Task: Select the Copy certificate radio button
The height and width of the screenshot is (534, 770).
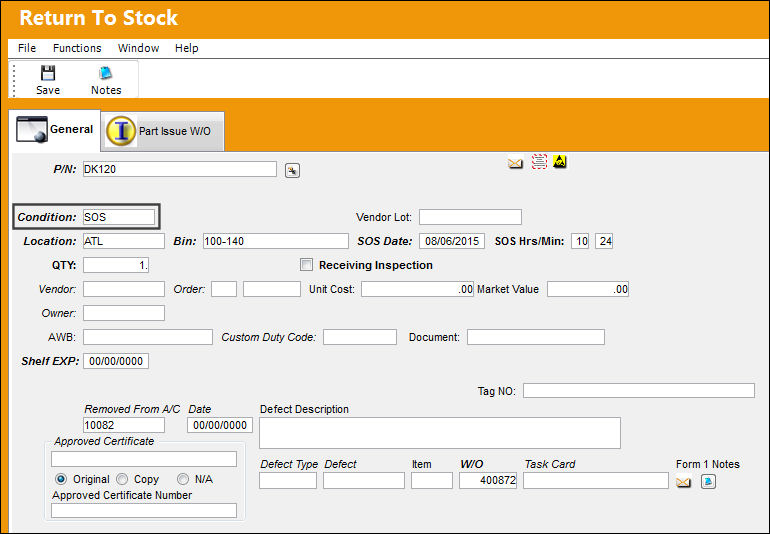Action: [x=122, y=479]
